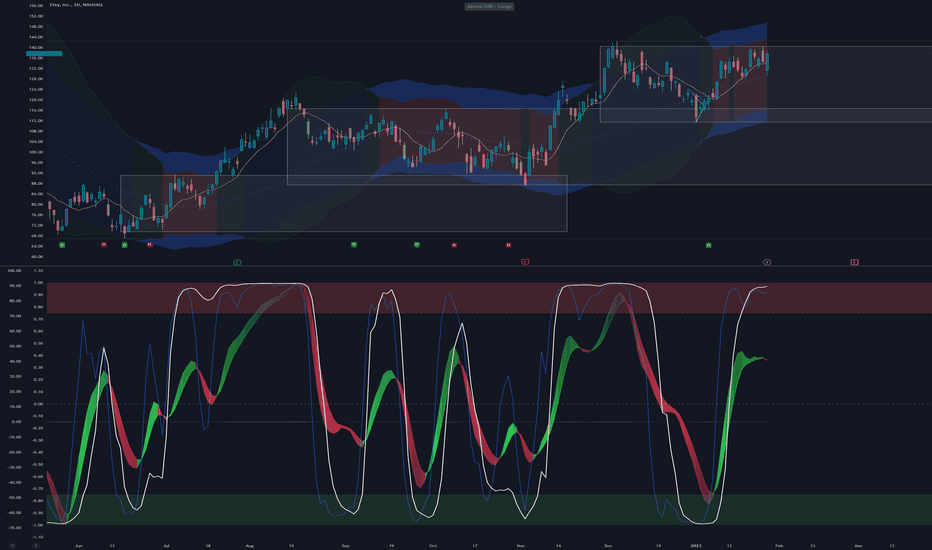Click the -70.00 oscillator scale value
The width and height of the screenshot is (932, 550).
pyautogui.click(x=14, y=527)
